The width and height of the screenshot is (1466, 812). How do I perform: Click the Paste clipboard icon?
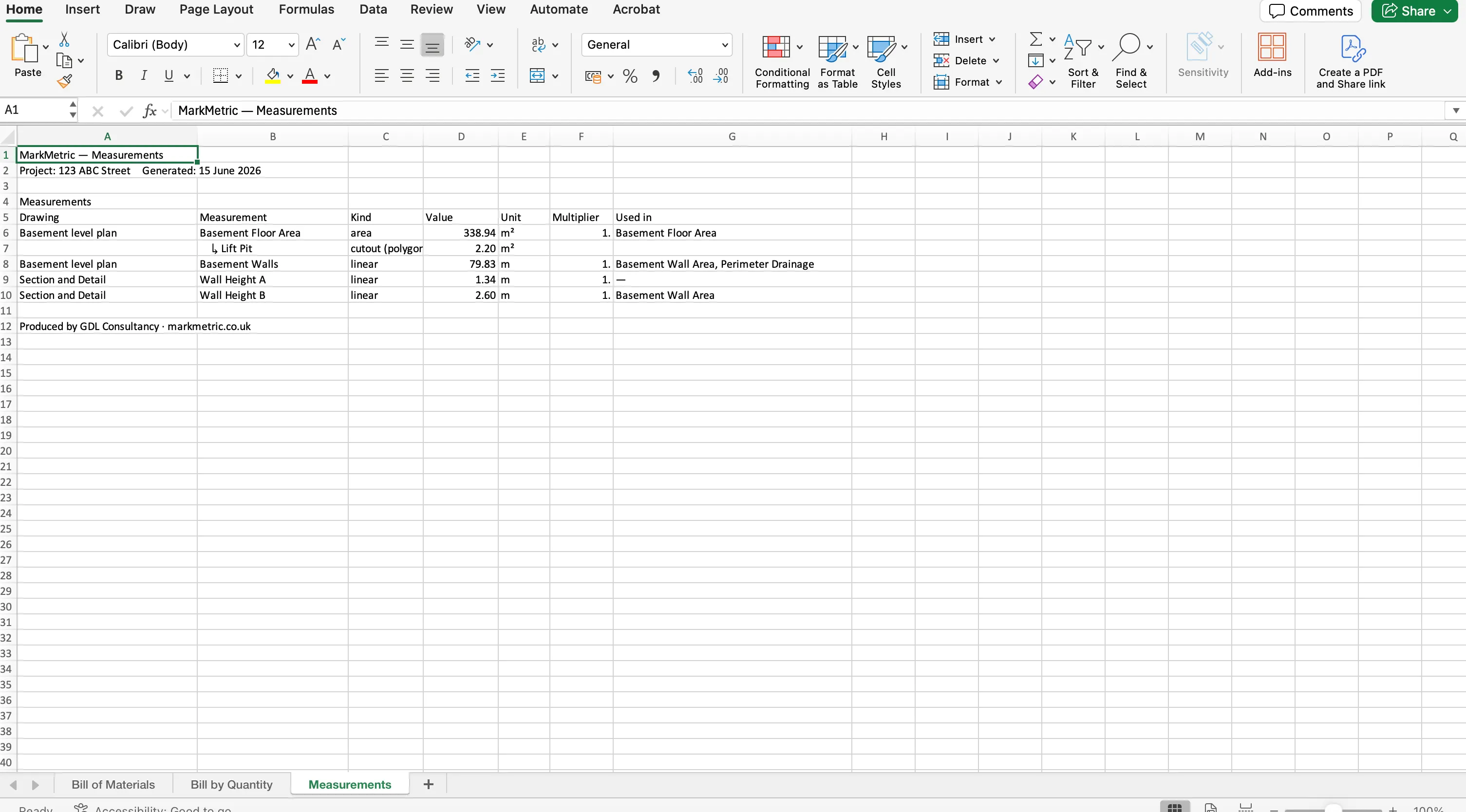24,48
